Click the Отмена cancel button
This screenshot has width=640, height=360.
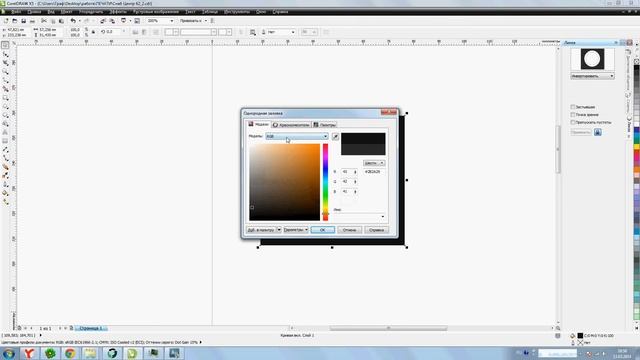pos(349,230)
